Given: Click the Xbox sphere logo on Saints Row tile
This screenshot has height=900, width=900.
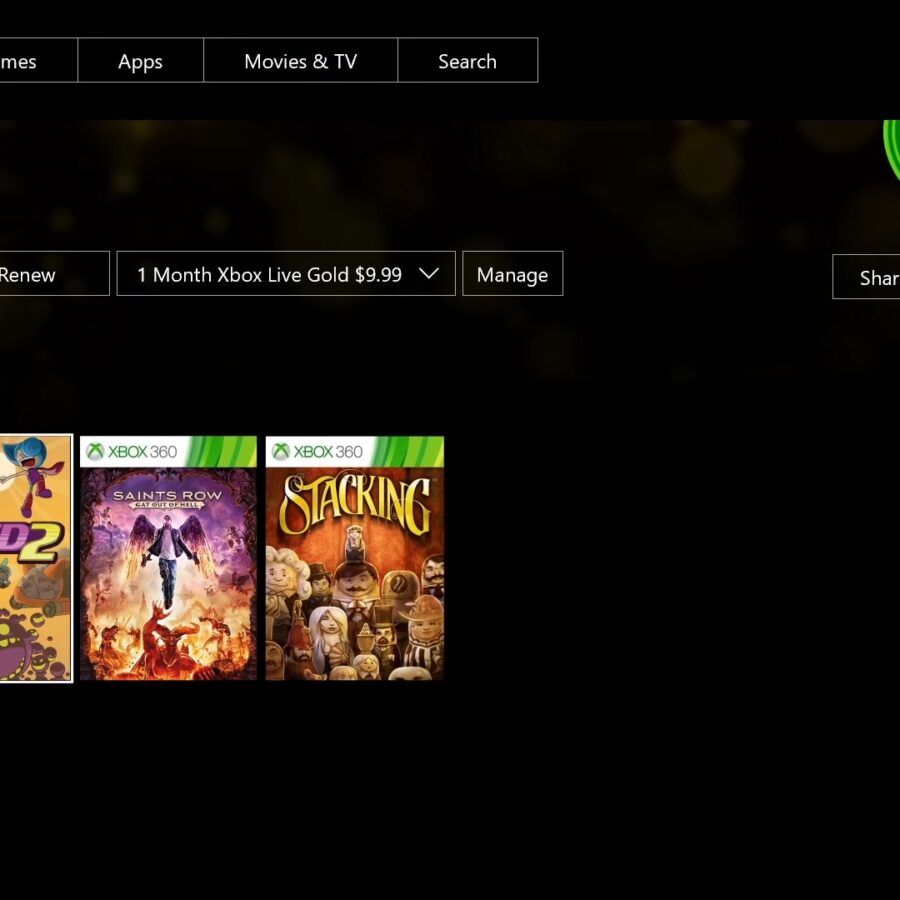Looking at the screenshot, I should (x=96, y=452).
